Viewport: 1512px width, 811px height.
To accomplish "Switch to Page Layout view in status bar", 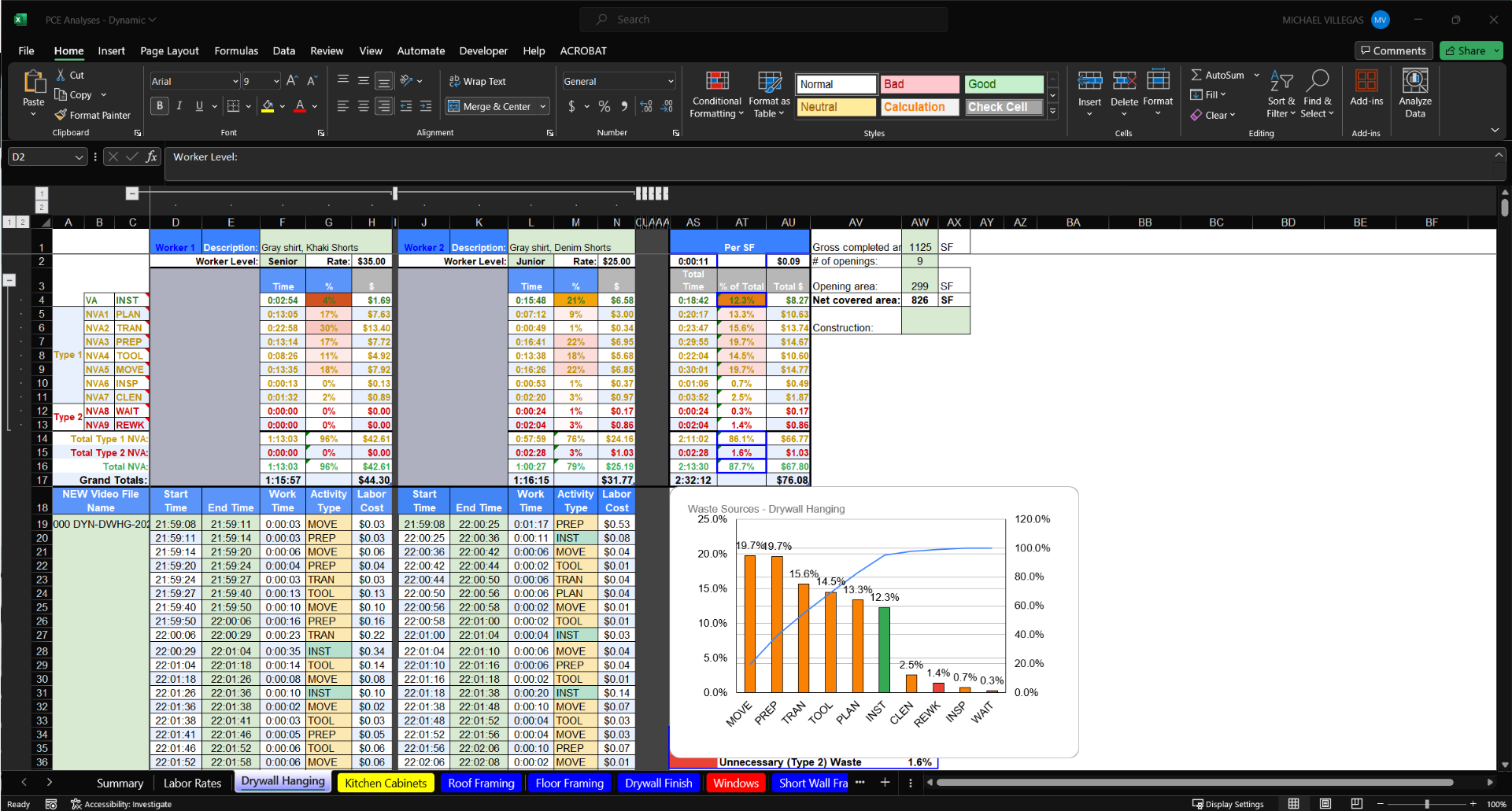I will (x=1325, y=803).
